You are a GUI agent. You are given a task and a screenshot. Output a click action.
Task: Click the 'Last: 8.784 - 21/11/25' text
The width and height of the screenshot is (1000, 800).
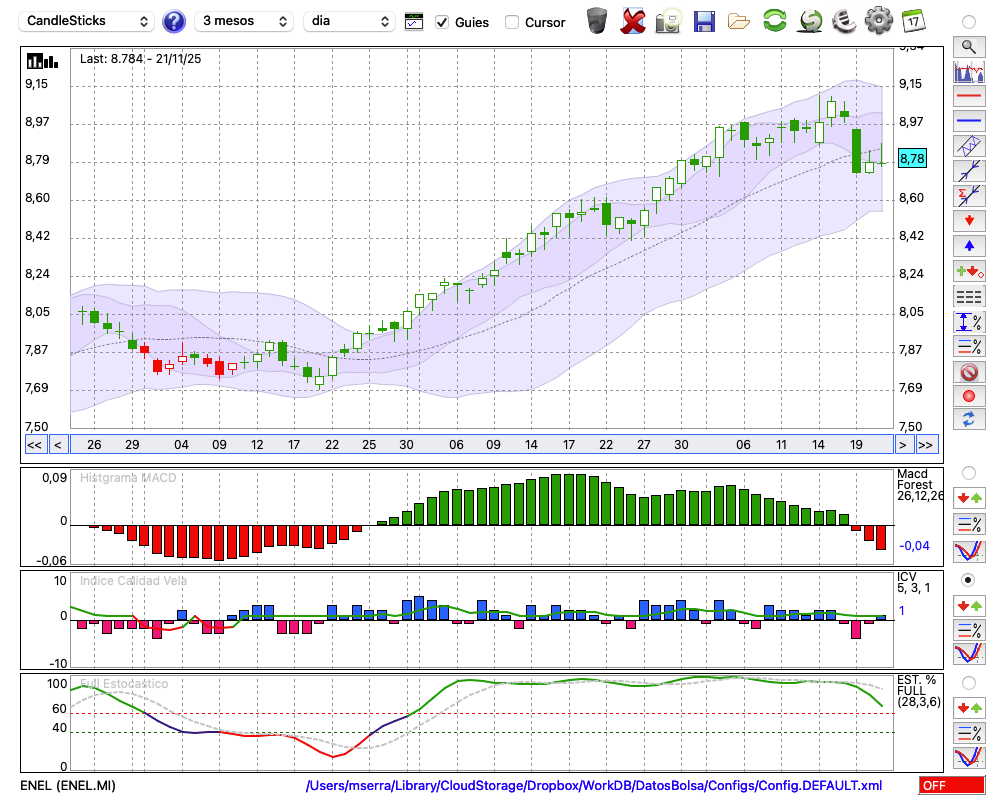coord(140,59)
